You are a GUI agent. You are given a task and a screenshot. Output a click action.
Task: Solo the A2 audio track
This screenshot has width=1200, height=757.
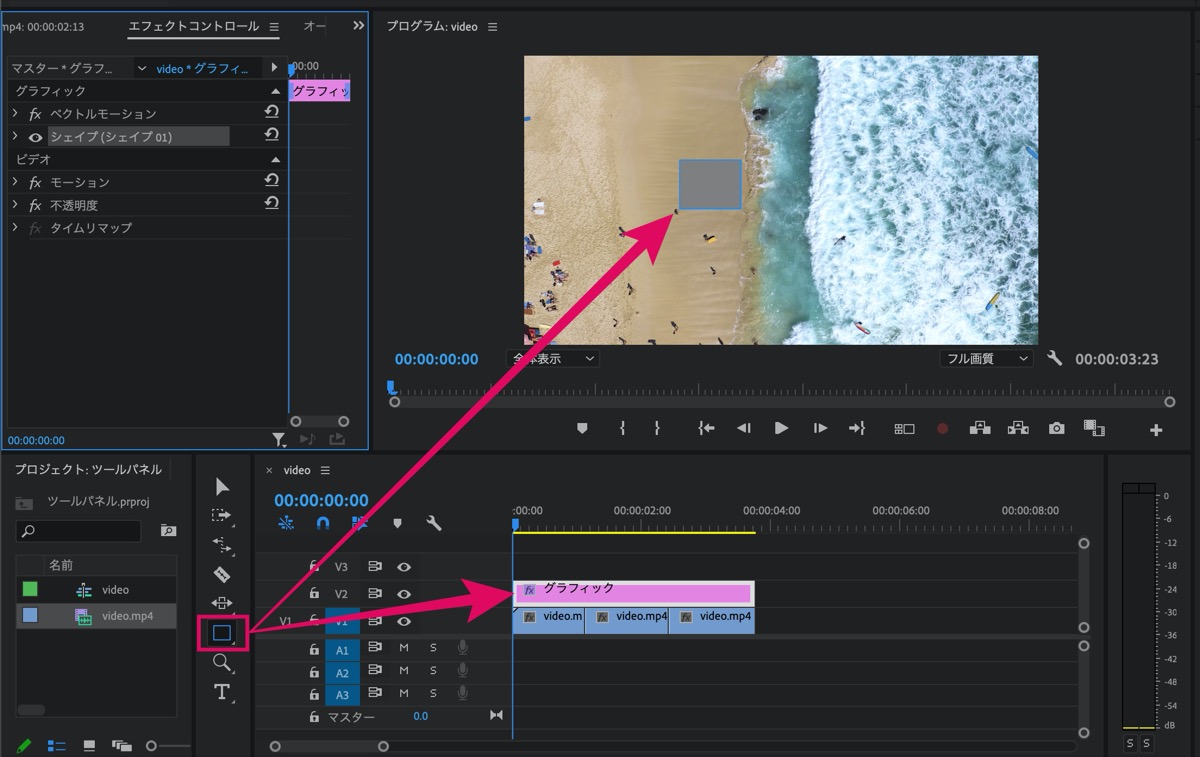433,673
